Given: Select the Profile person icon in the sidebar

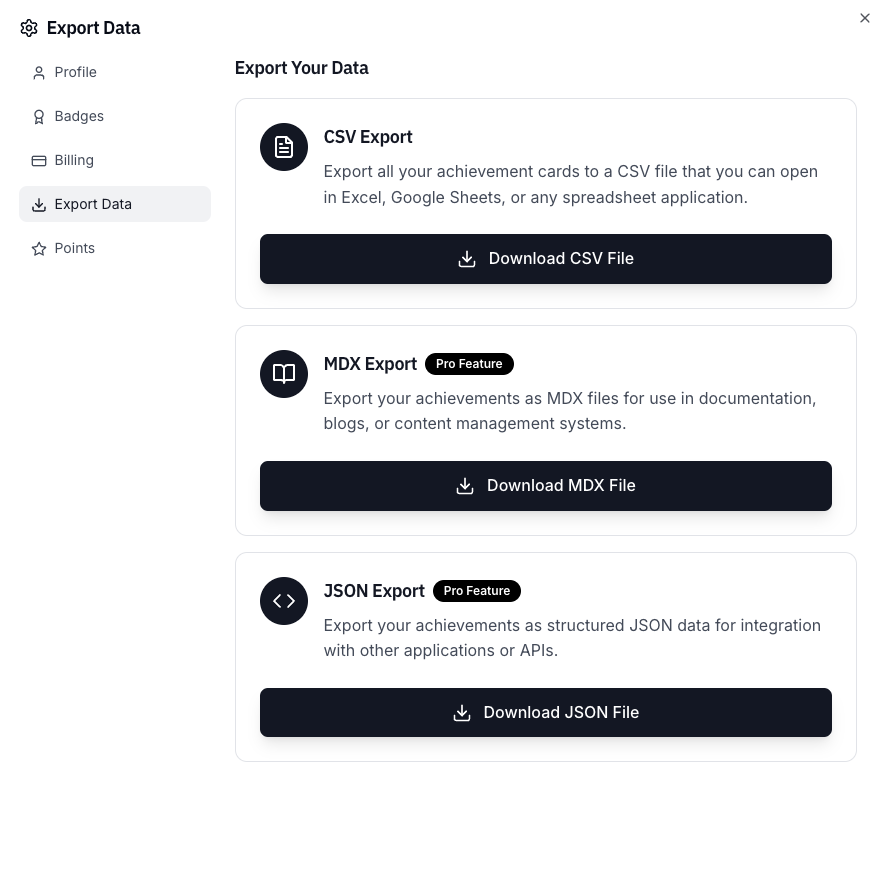Looking at the screenshot, I should (39, 72).
